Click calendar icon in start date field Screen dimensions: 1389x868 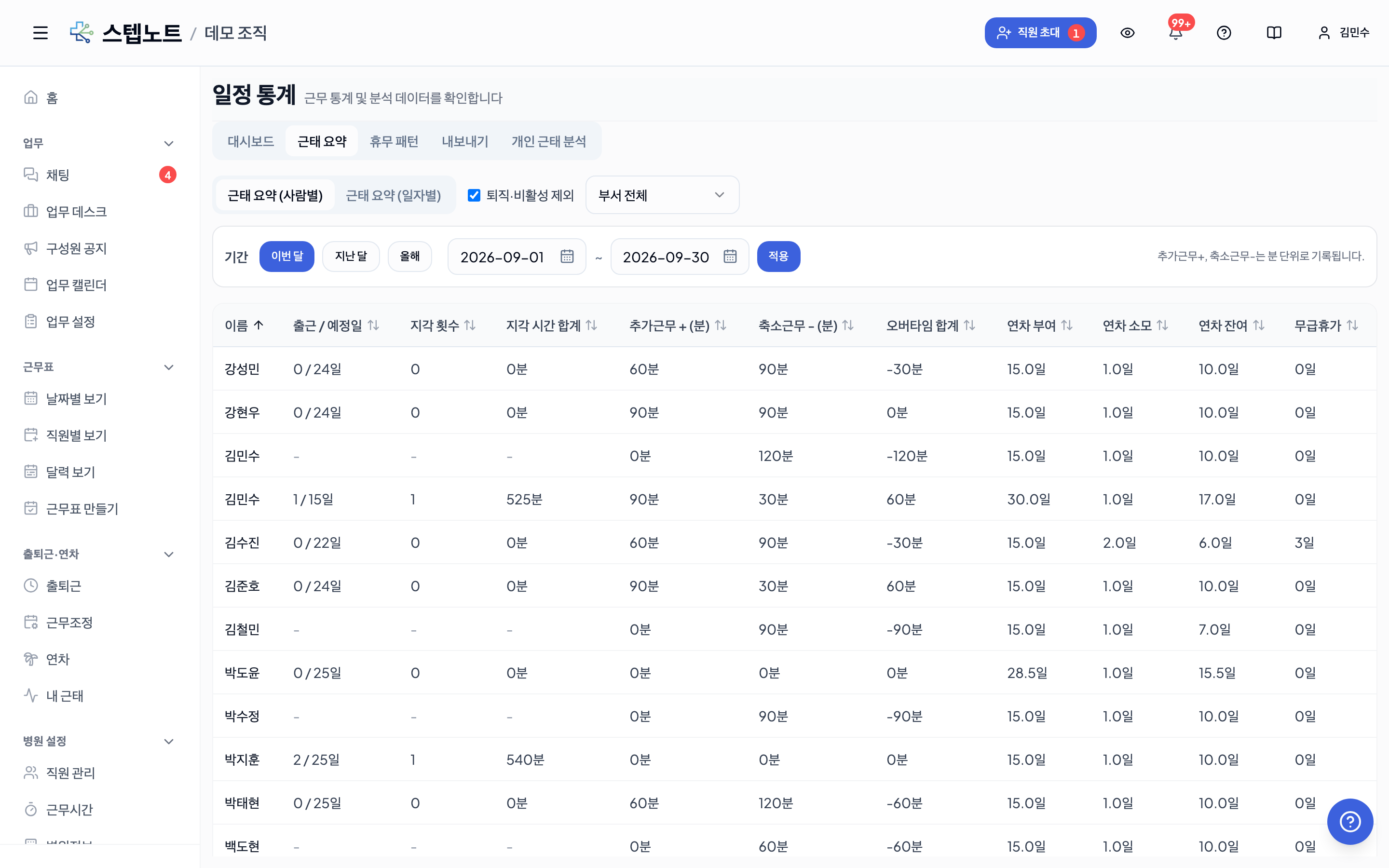(567, 257)
